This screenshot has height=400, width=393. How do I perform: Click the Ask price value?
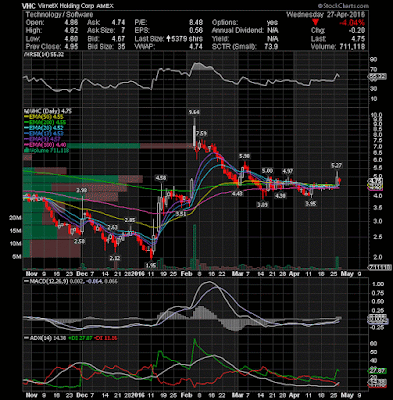pyautogui.click(x=118, y=23)
